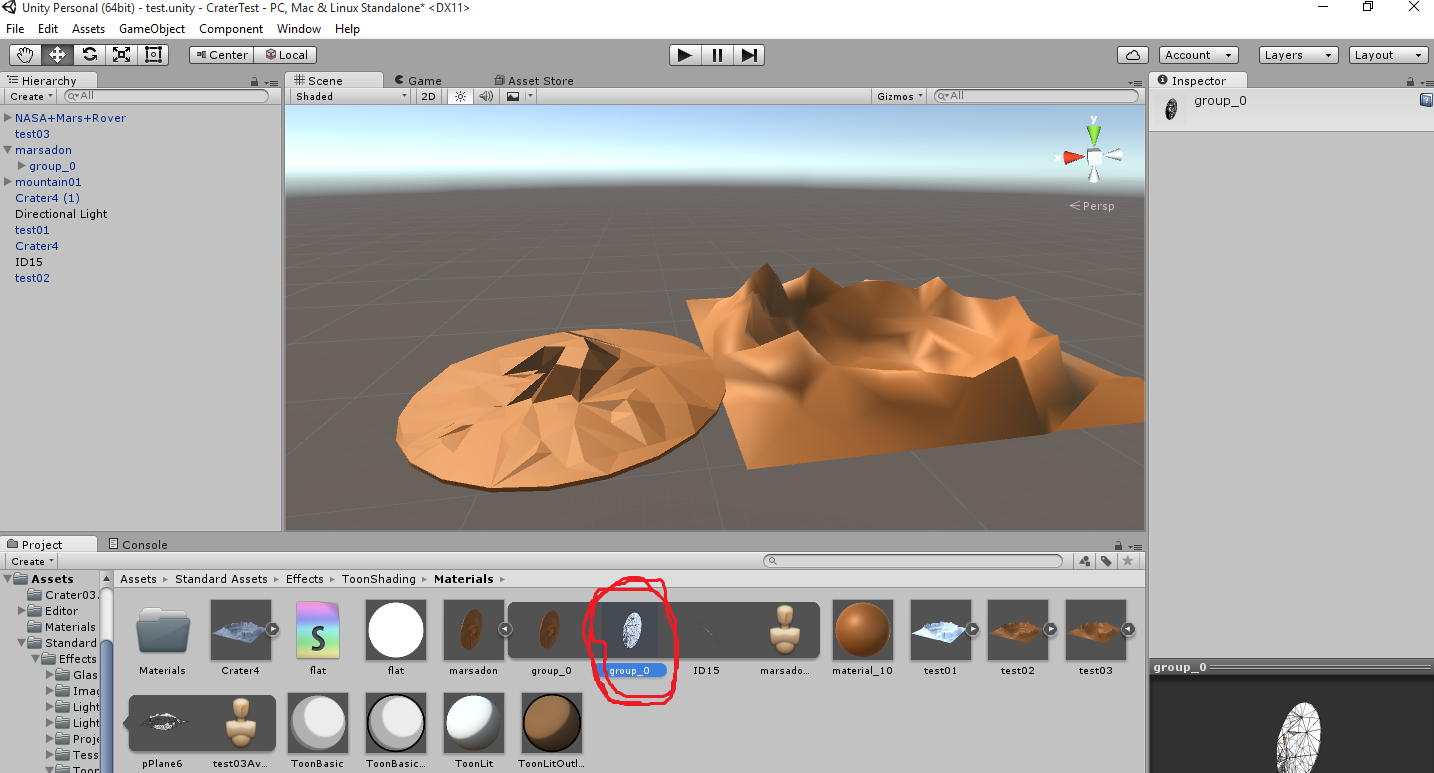1434x773 pixels.
Task: Select the Rect transform tool
Action: pos(153,55)
